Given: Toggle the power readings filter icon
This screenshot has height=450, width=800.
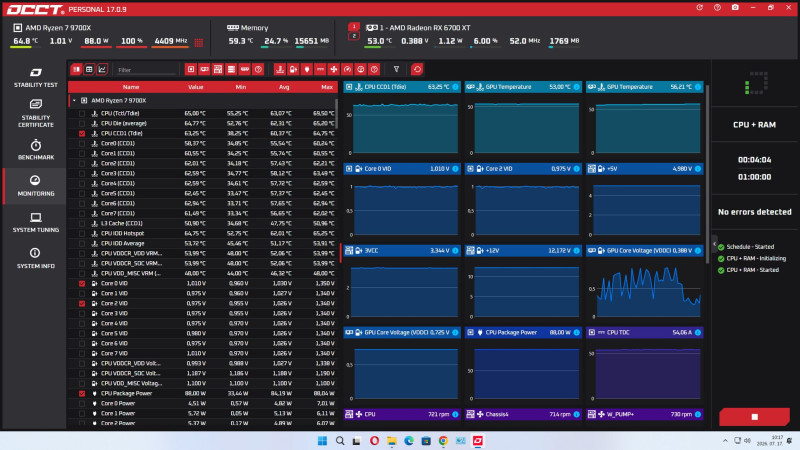Looking at the screenshot, I should (307, 69).
